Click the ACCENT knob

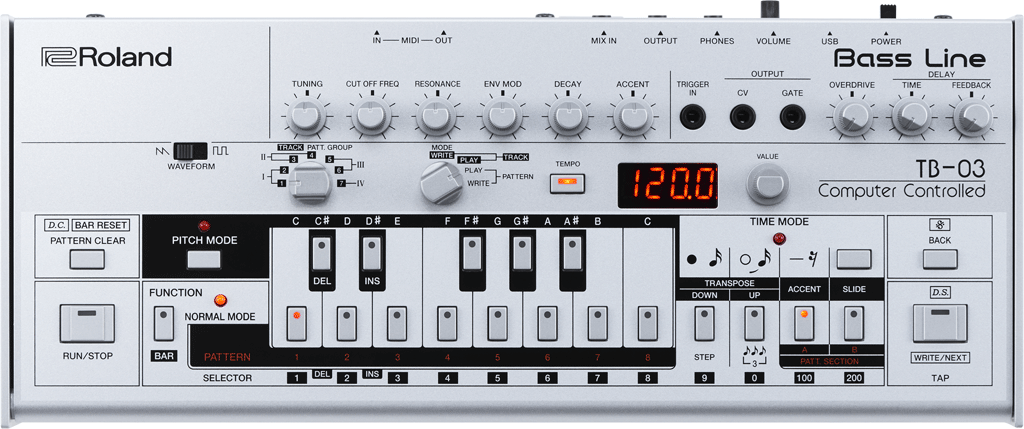pyautogui.click(x=633, y=118)
